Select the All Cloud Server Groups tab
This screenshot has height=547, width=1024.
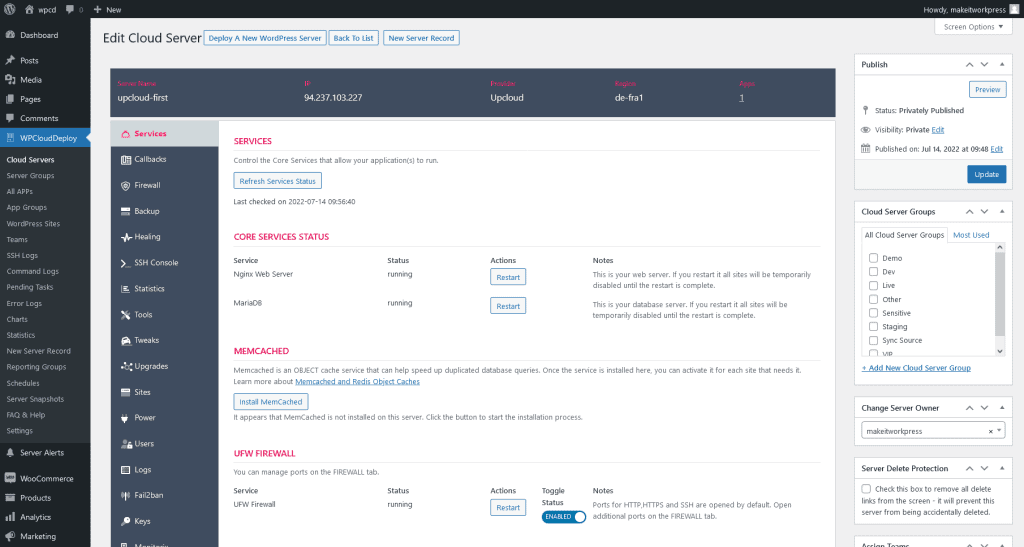(x=904, y=235)
